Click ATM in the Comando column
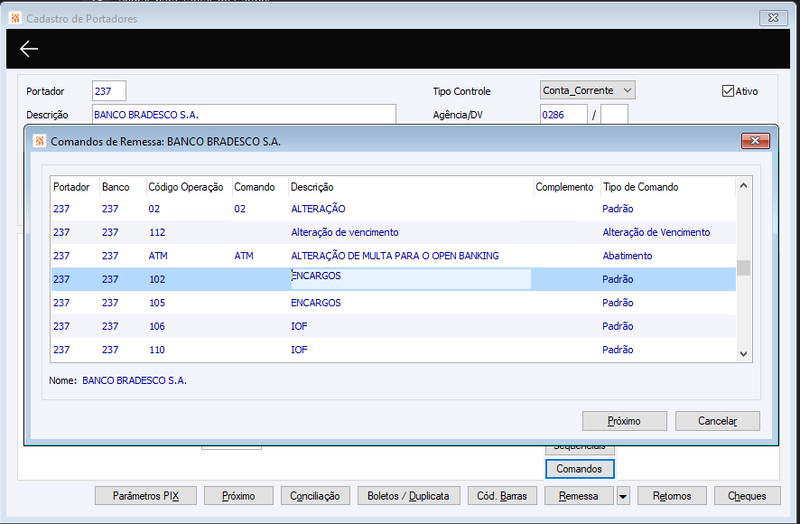The image size is (800, 524). [244, 256]
